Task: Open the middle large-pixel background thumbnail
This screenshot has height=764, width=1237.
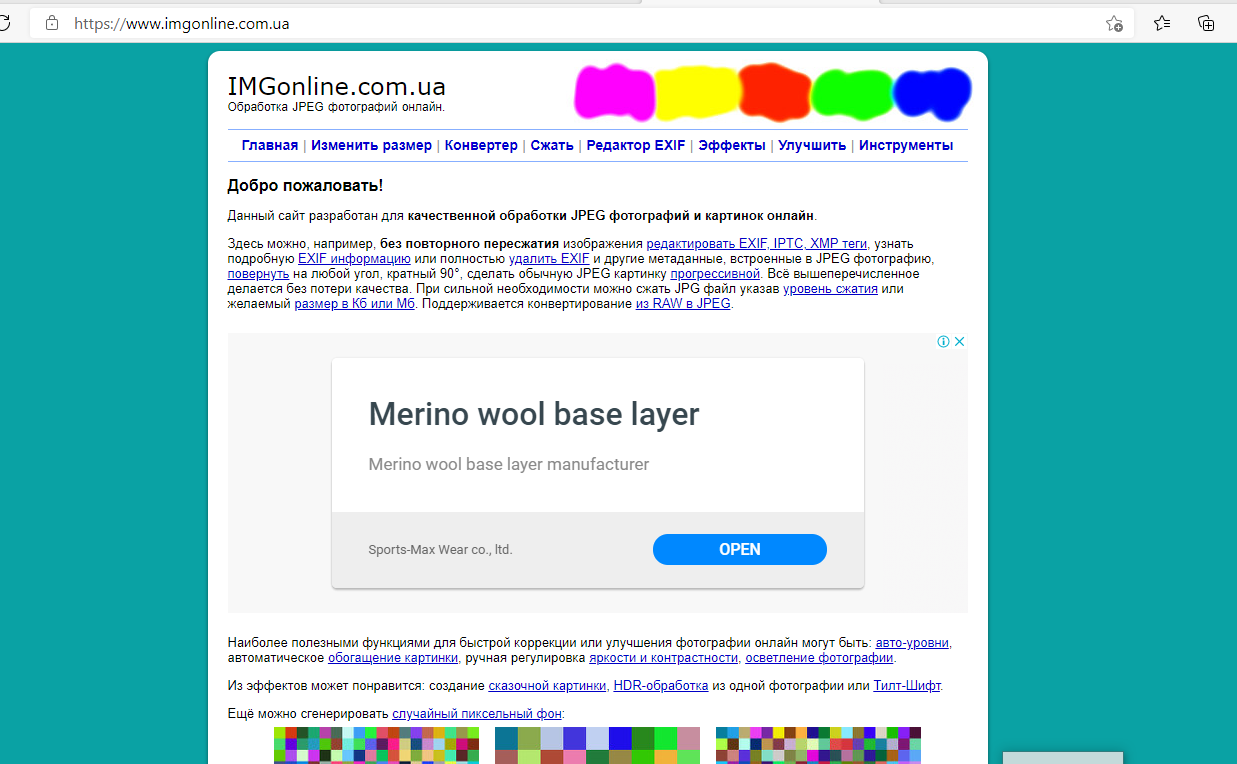Action: (x=597, y=745)
